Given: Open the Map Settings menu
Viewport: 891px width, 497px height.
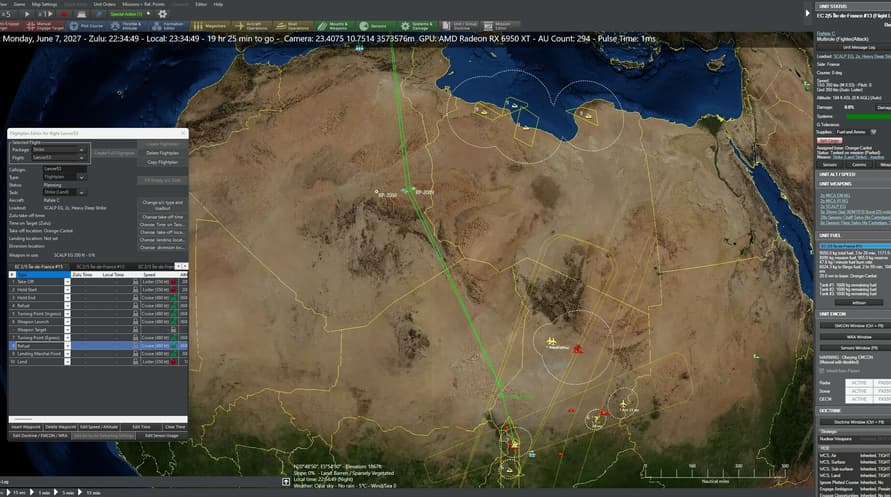Looking at the screenshot, I should (44, 4).
